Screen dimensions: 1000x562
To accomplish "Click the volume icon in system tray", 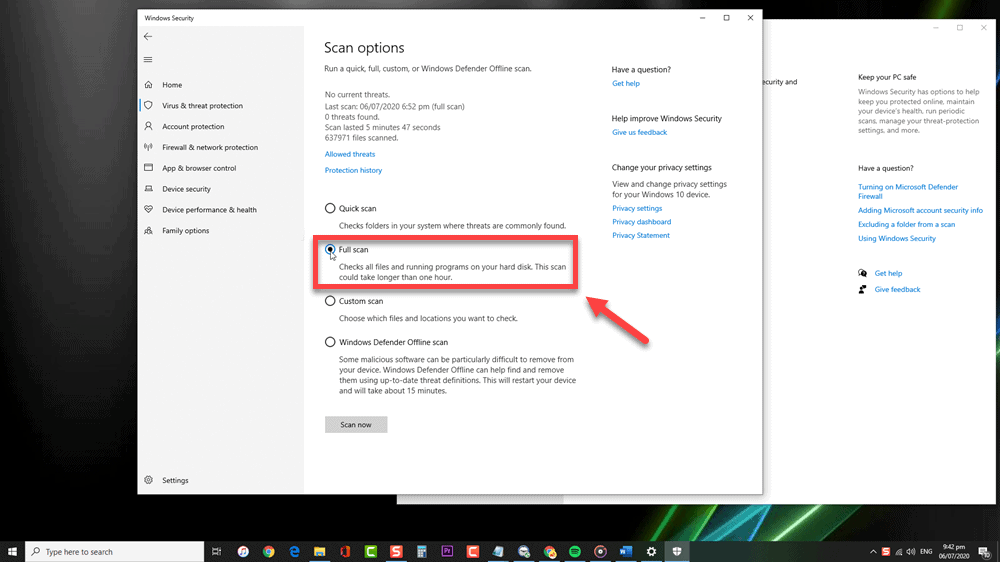I will 911,552.
